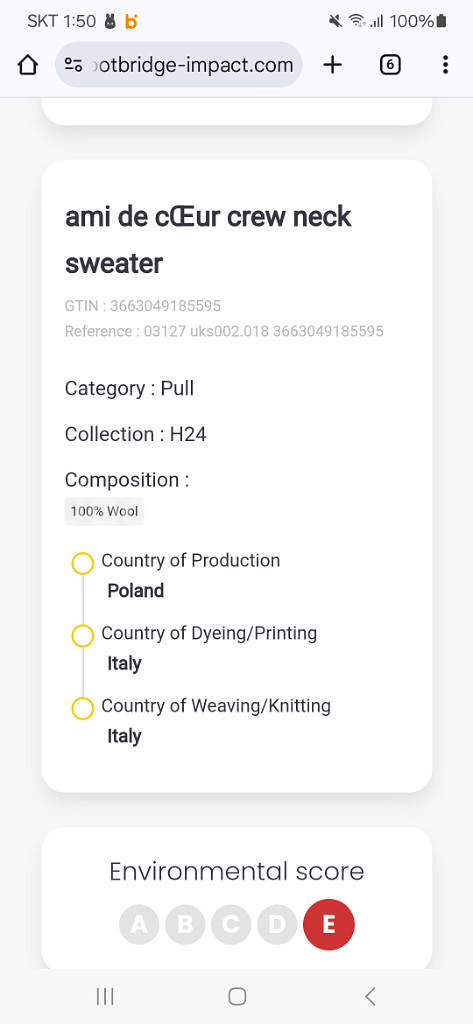Open the tab switcher showing 6 tabs

[x=390, y=65]
